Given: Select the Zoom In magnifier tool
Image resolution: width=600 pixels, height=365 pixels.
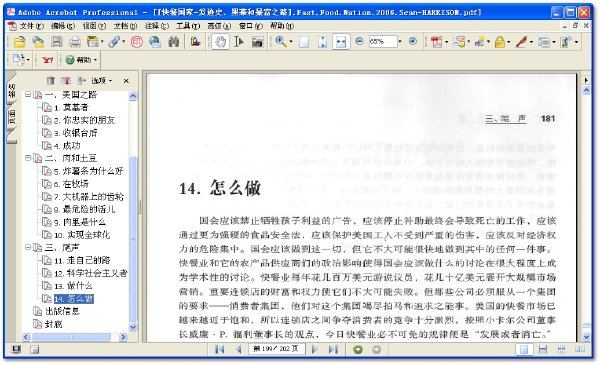Looking at the screenshot, I should point(281,42).
